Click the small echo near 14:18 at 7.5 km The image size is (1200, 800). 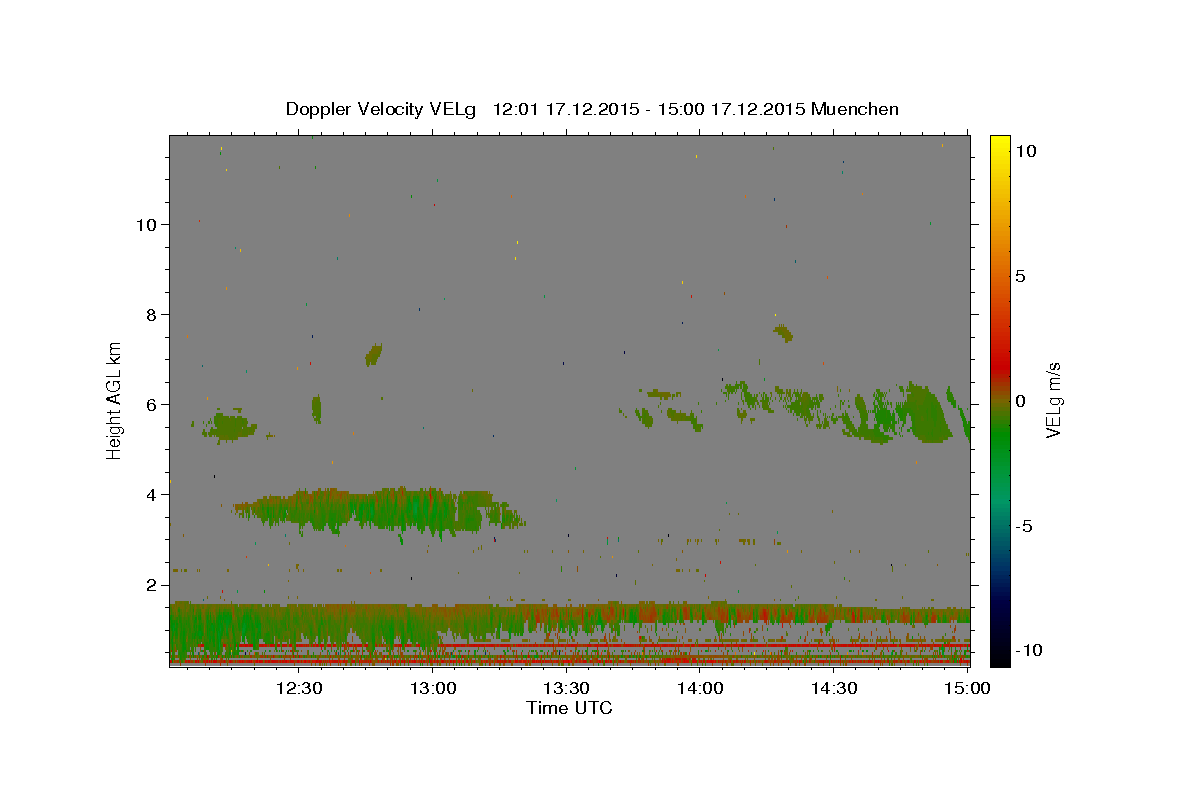(783, 332)
